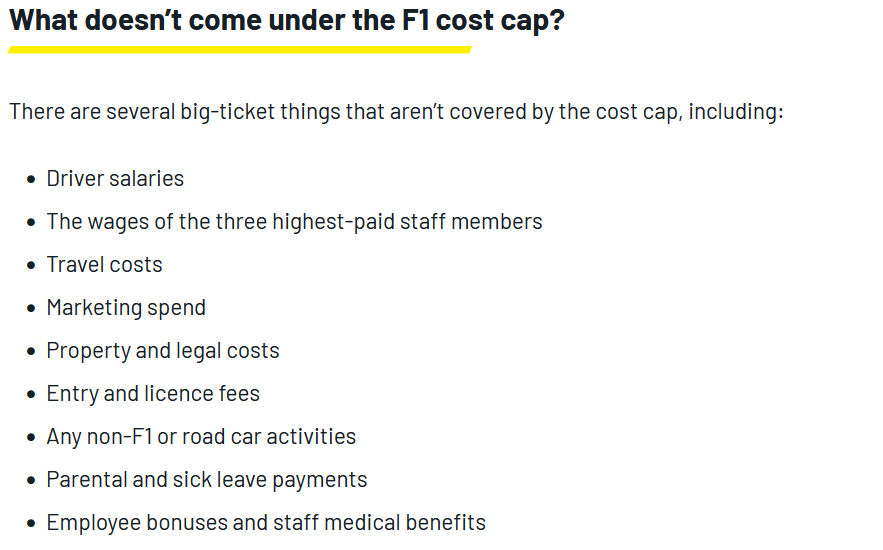Click the bullet beside Property and legal costs
The width and height of the screenshot is (883, 550).
(x=31, y=352)
